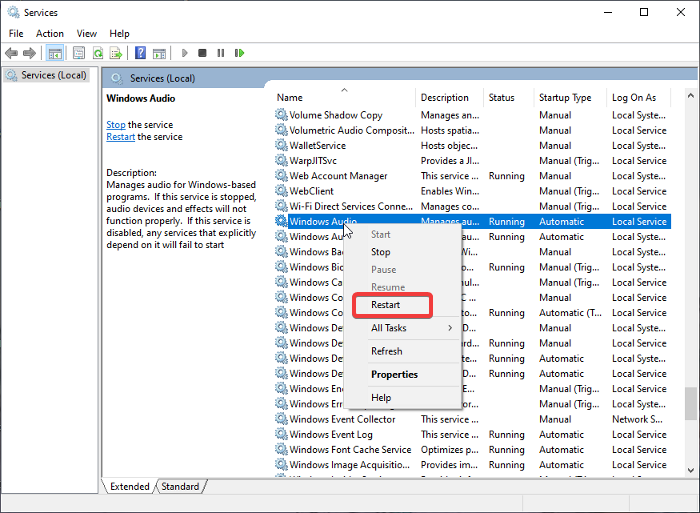Select Services (Local) in the console tree
Viewport: 700px width, 513px height.
53,75
